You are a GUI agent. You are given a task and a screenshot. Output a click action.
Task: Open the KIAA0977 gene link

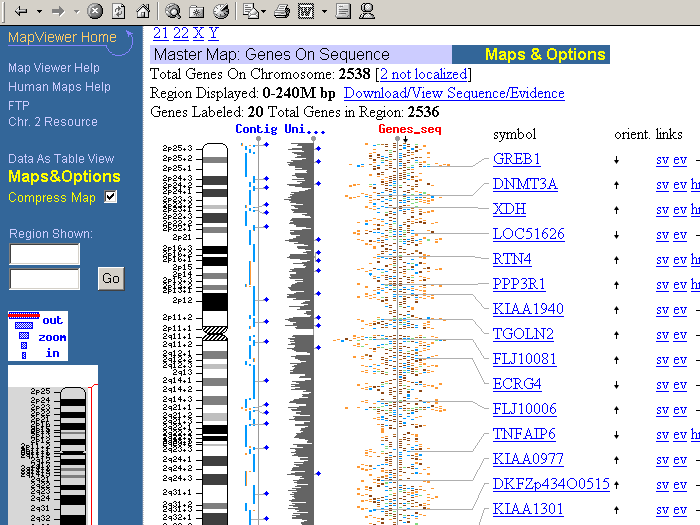click(x=528, y=459)
